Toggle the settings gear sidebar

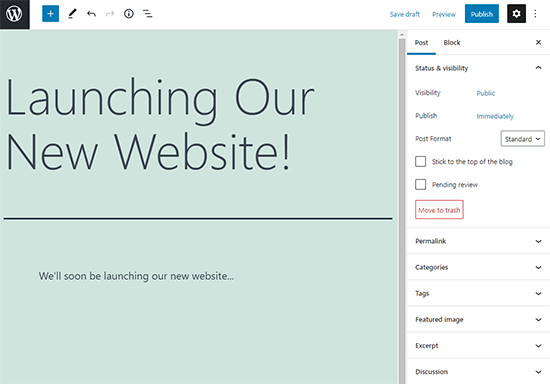click(x=516, y=14)
